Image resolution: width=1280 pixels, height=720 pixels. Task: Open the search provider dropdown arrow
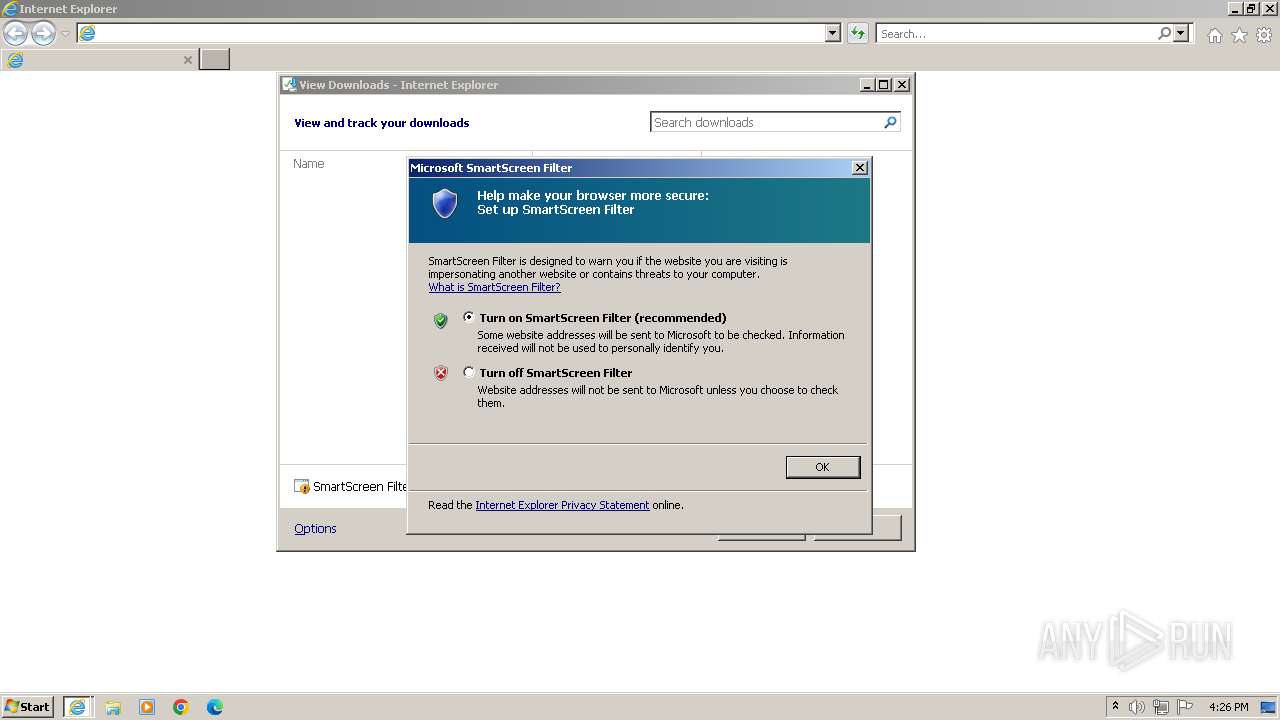1181,33
